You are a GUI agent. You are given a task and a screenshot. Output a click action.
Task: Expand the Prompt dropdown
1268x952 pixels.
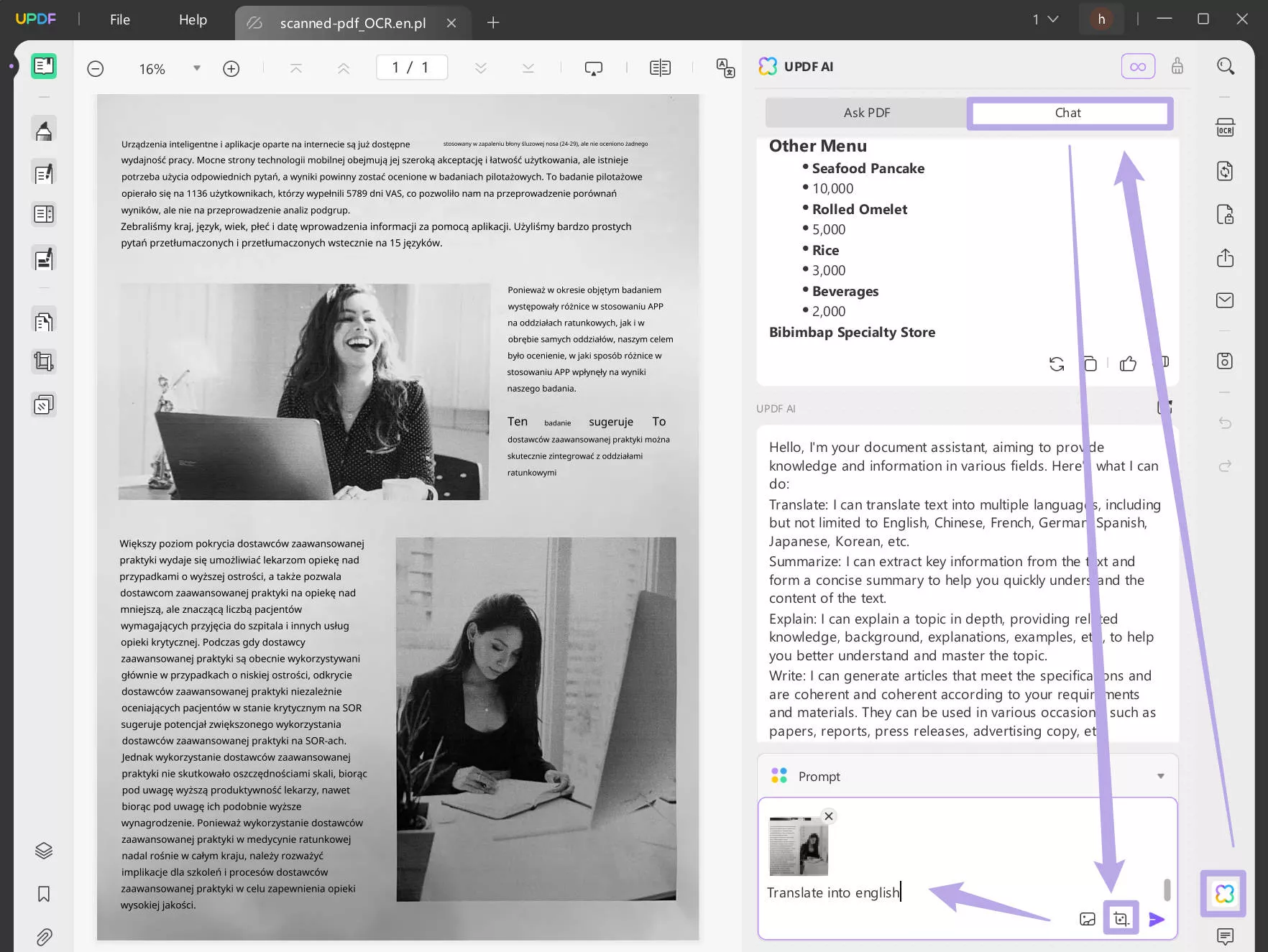(1160, 776)
